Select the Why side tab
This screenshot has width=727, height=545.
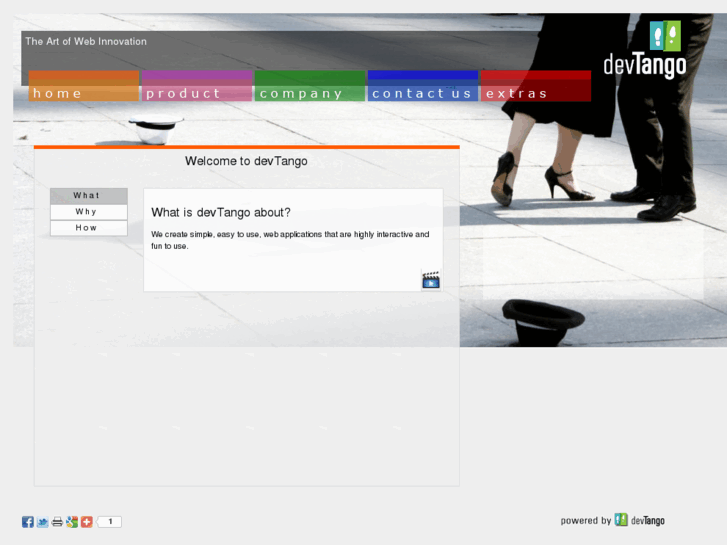click(89, 212)
